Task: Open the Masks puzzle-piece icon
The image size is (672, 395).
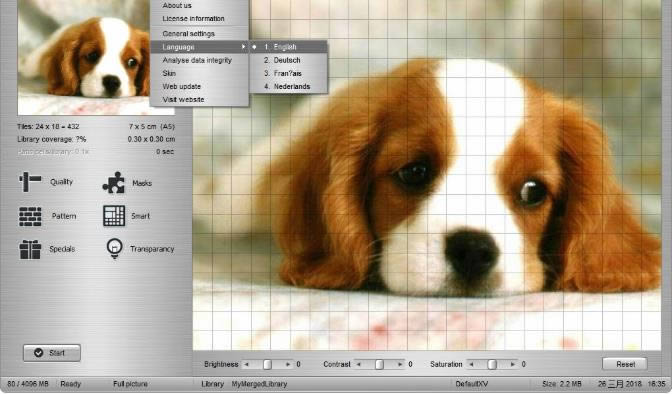Action: (x=114, y=183)
